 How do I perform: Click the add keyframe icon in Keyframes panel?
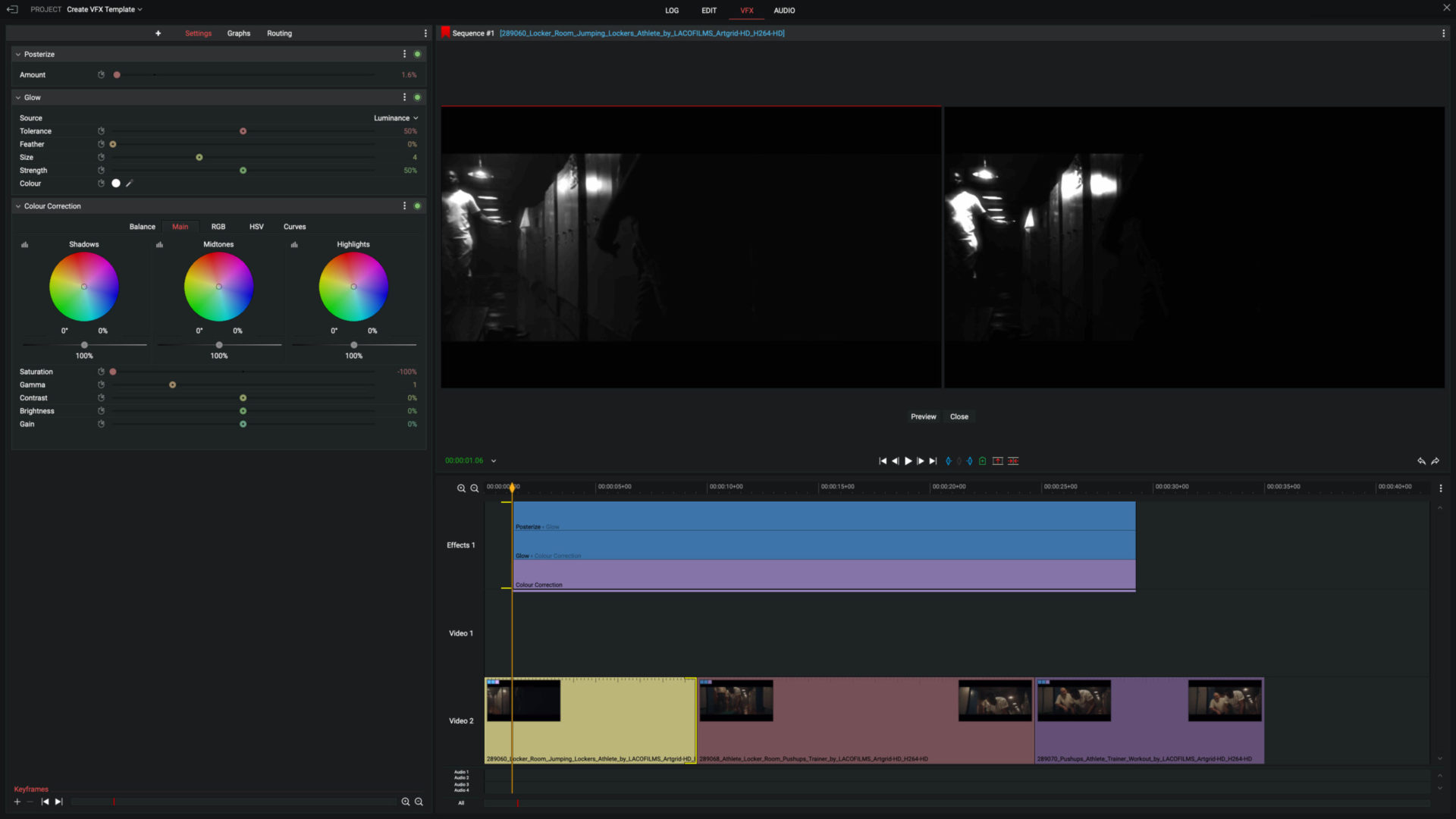[17, 801]
